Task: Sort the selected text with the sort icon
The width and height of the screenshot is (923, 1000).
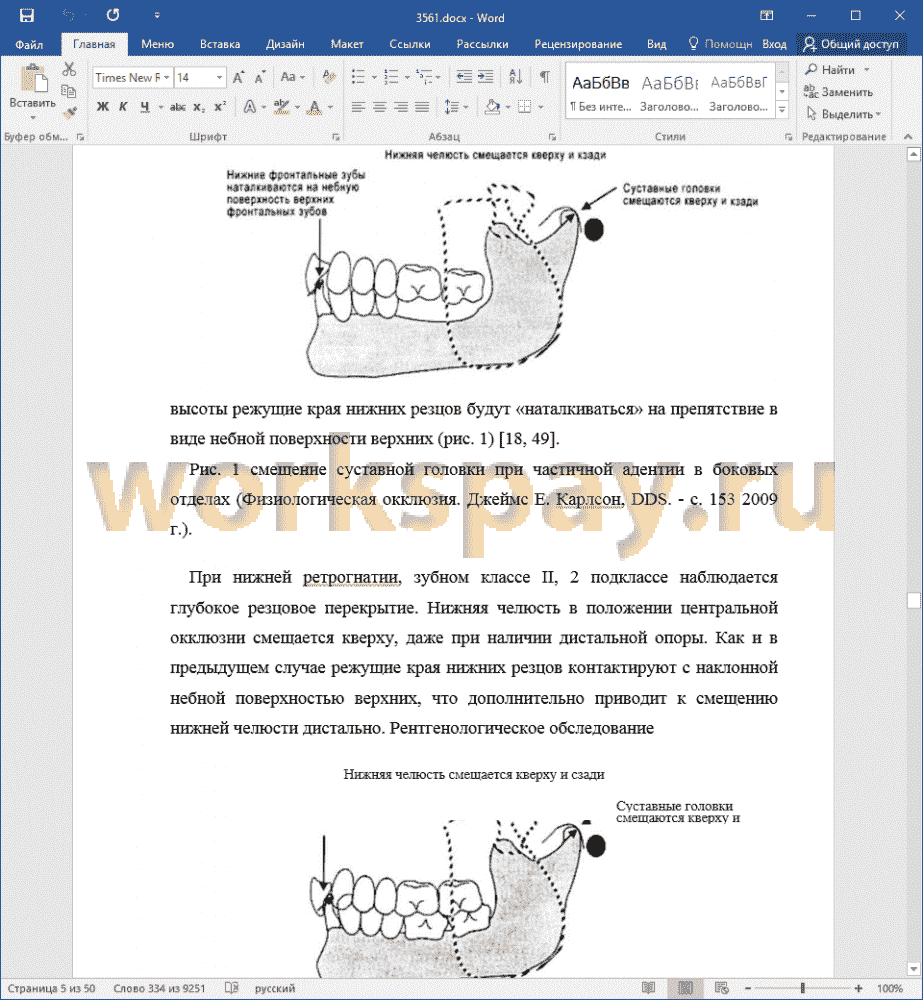Action: (x=515, y=78)
